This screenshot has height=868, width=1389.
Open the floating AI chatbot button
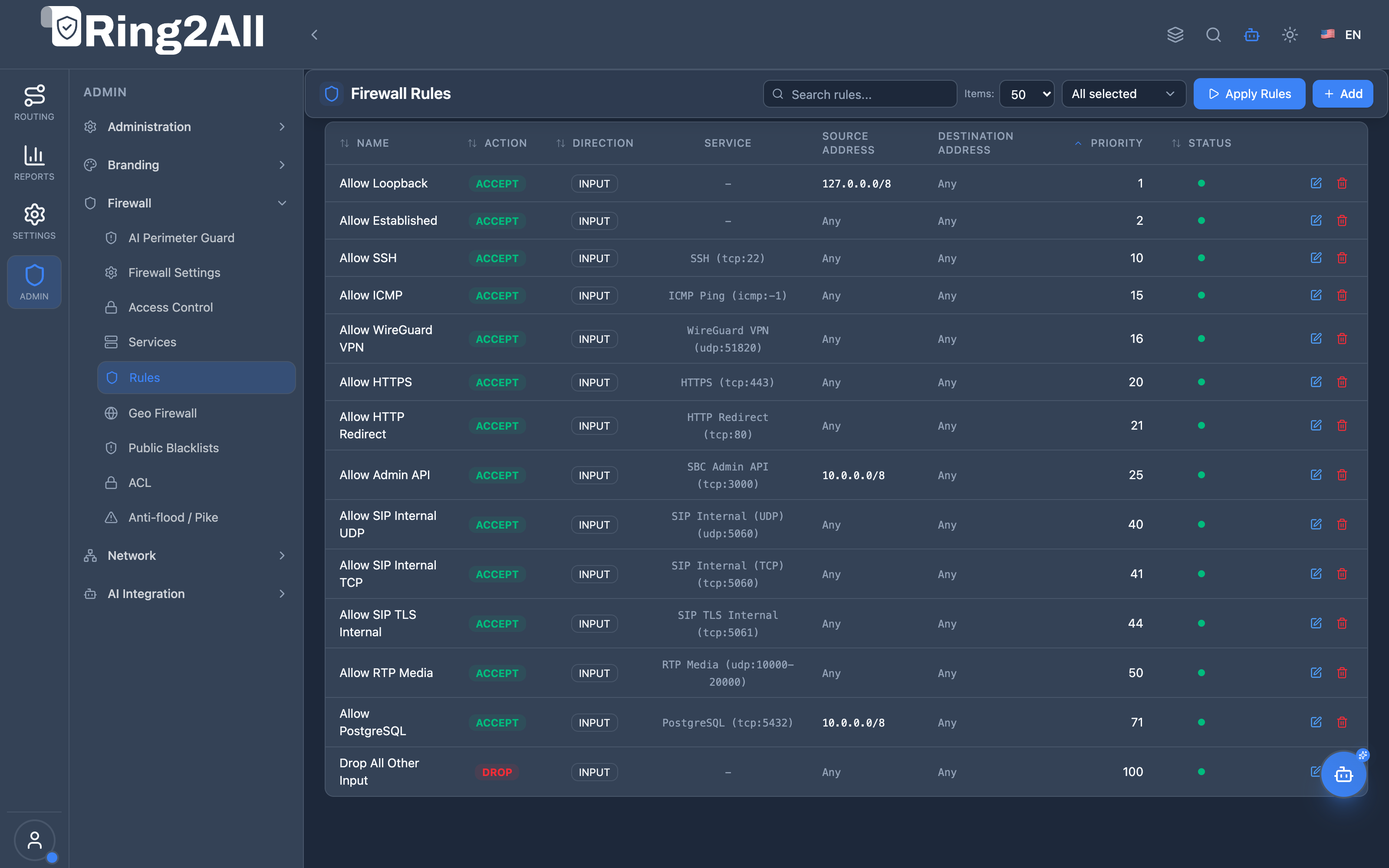[1343, 774]
